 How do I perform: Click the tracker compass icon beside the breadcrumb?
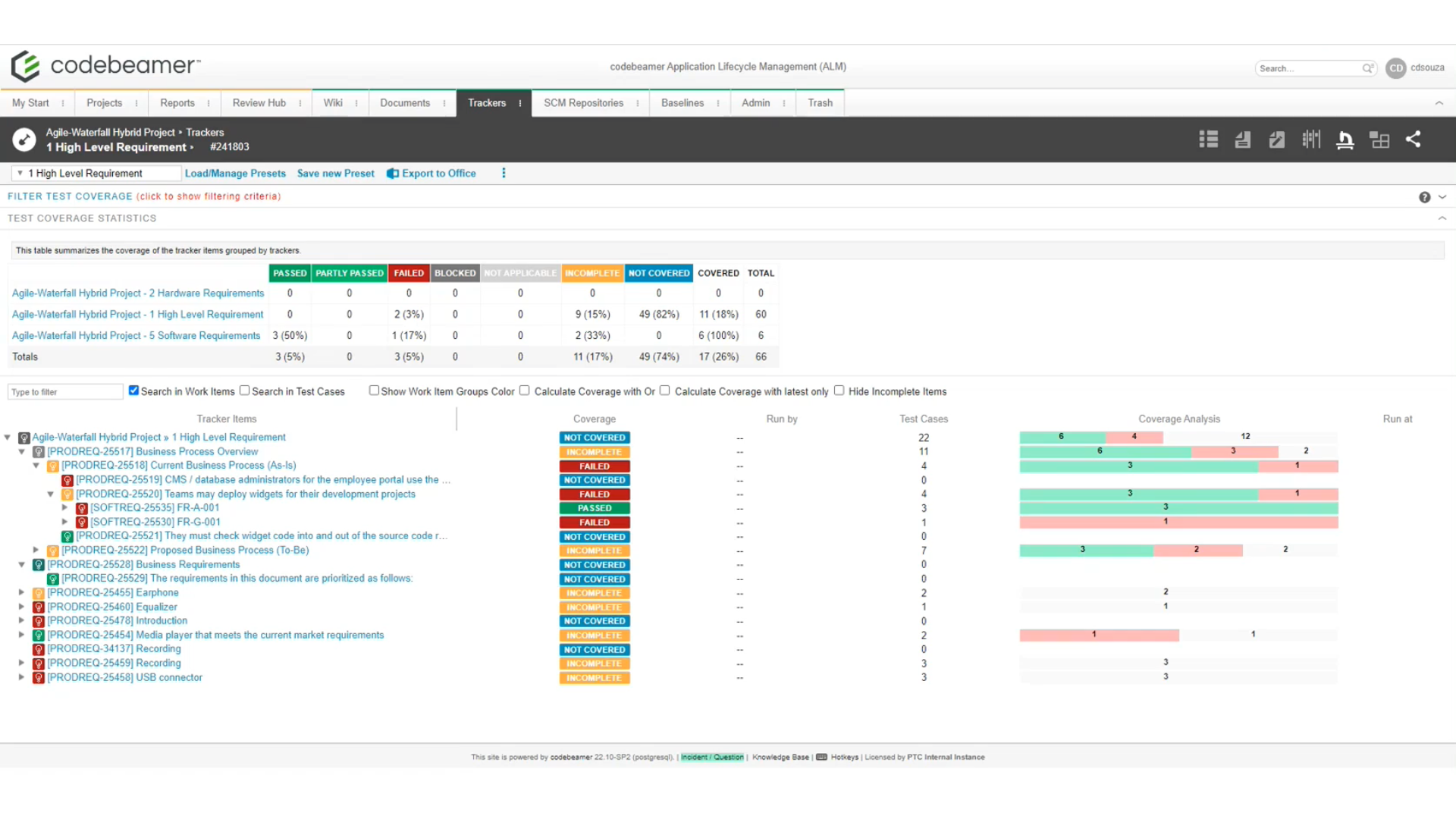[x=24, y=140]
